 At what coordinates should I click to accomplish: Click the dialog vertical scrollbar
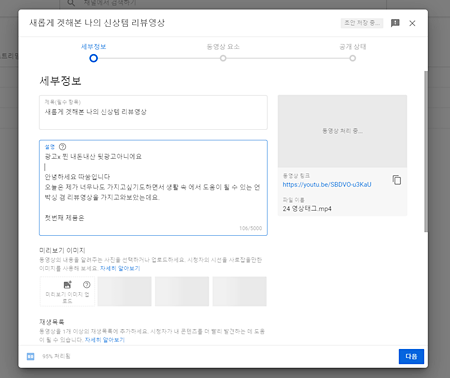click(426, 151)
